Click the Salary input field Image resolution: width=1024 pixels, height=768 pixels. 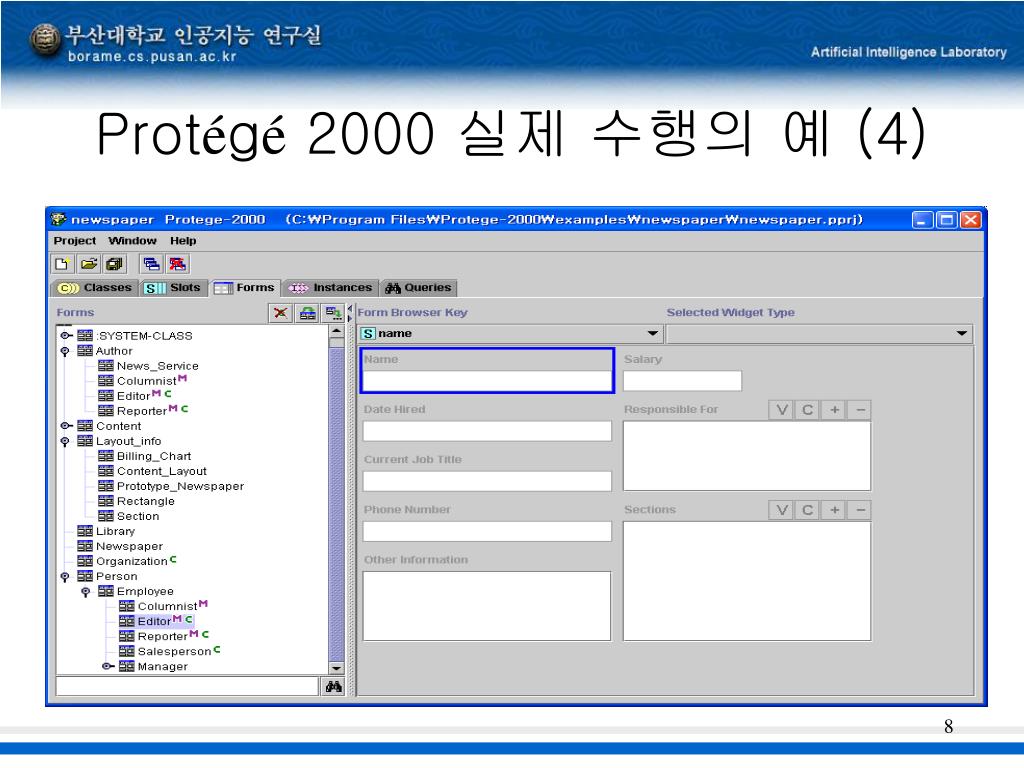pyautogui.click(x=682, y=381)
